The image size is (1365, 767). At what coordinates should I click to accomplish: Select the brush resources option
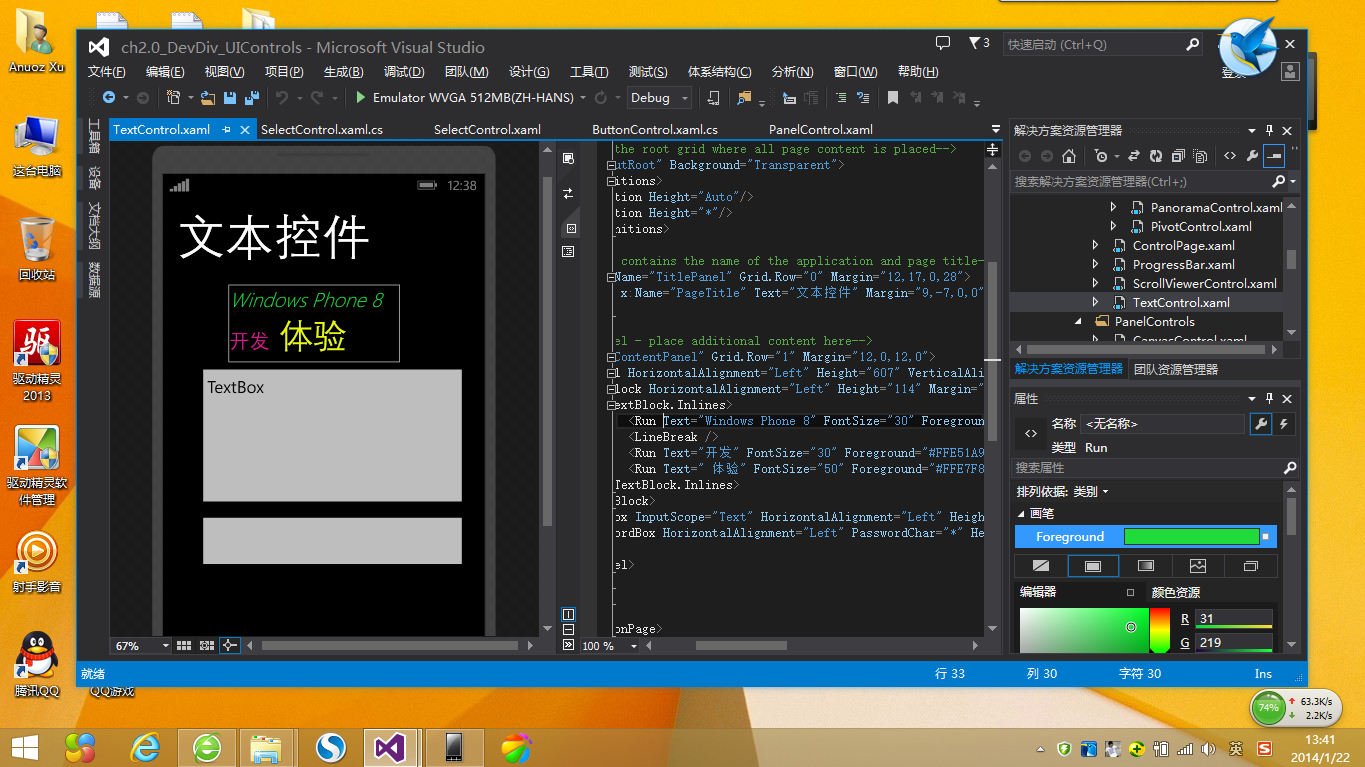[x=1250, y=566]
